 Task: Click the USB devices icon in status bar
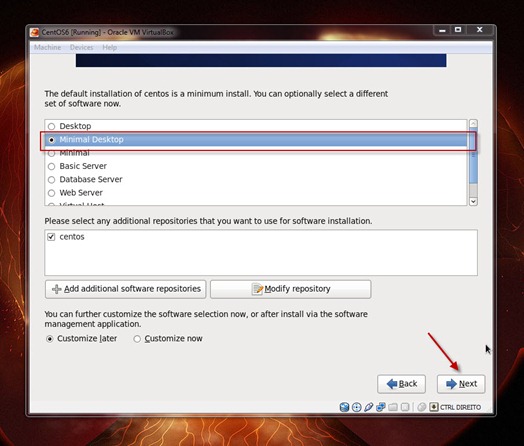click(369, 407)
